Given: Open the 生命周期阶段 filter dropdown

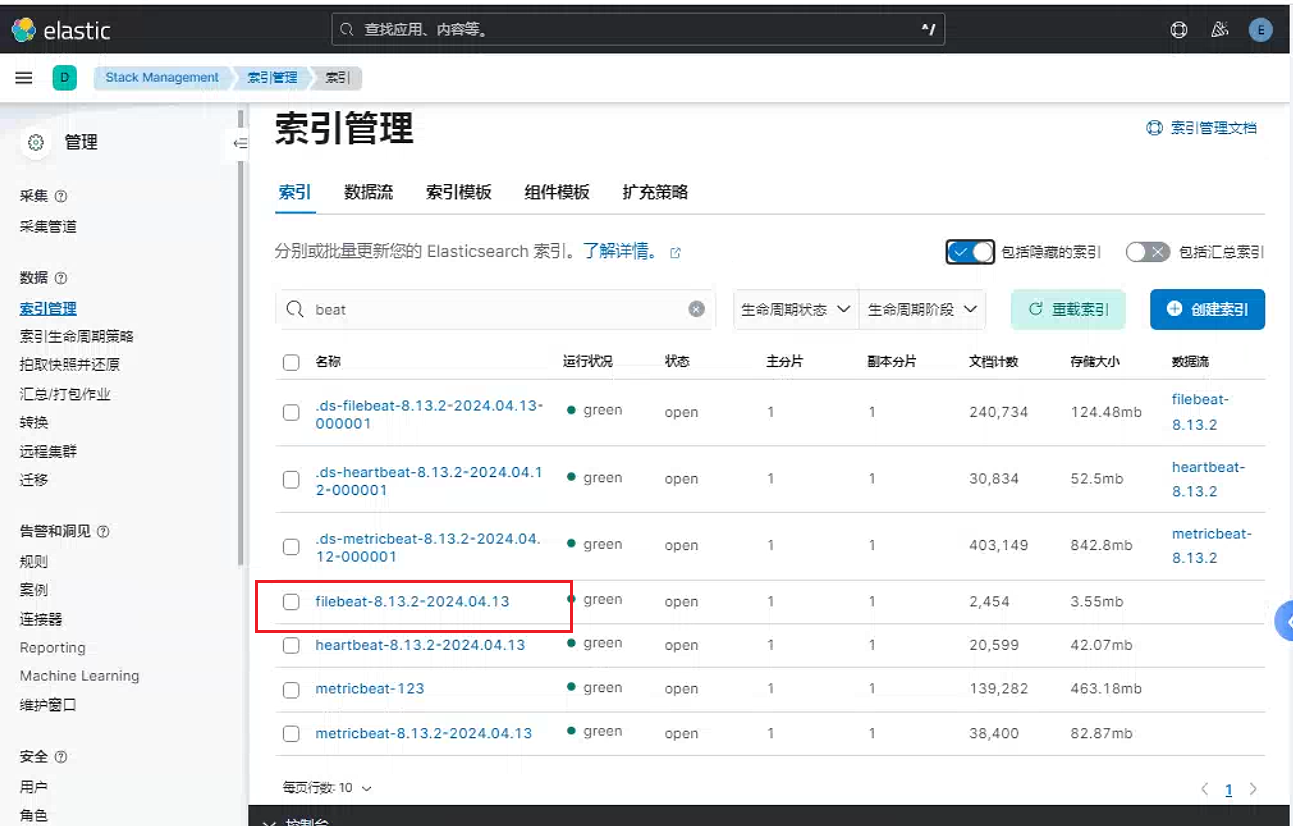Looking at the screenshot, I should [x=922, y=310].
